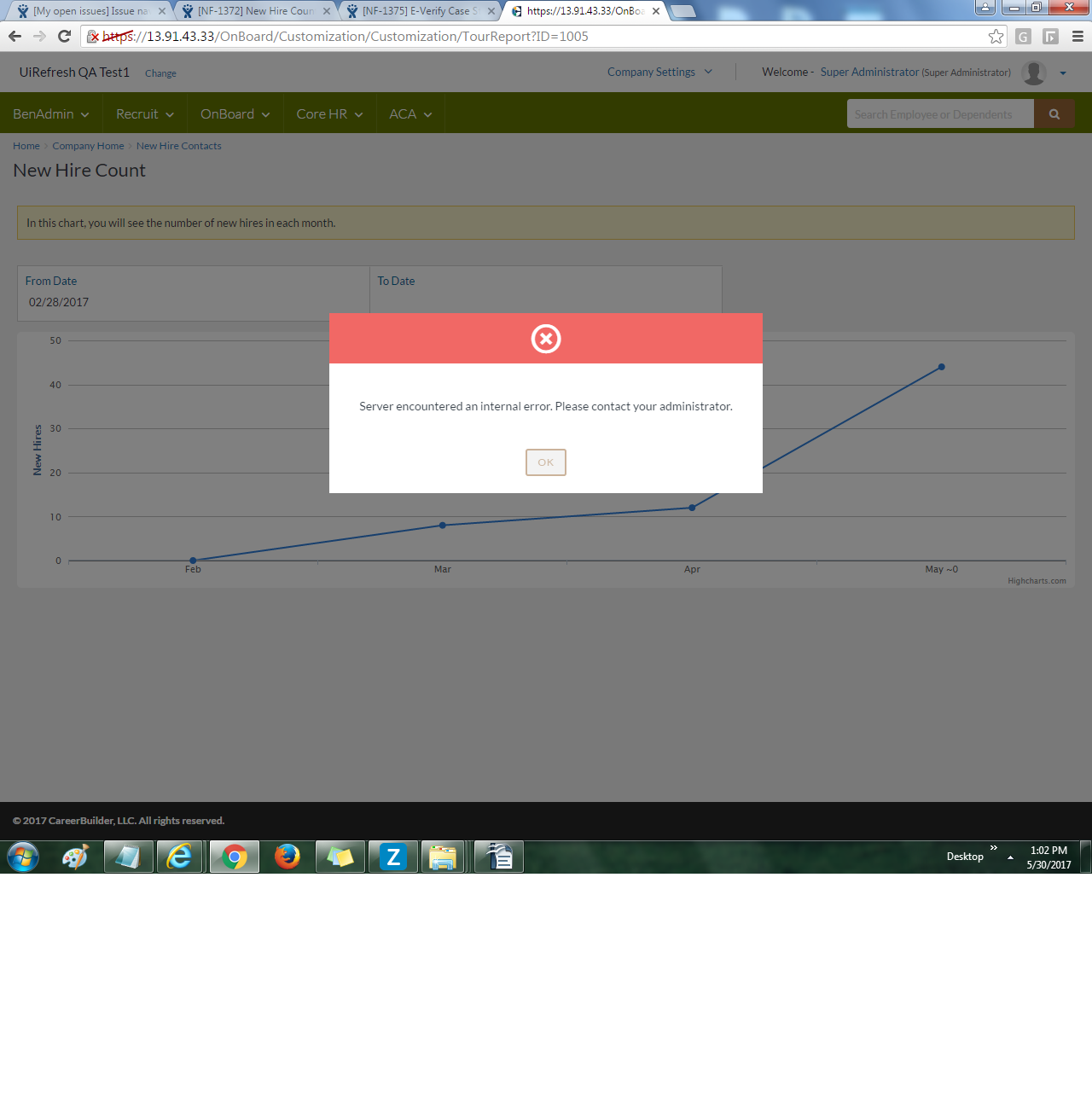This screenshot has height=1104, width=1092.
Task: Open Company Home from the breadcrumb
Action: (x=88, y=146)
